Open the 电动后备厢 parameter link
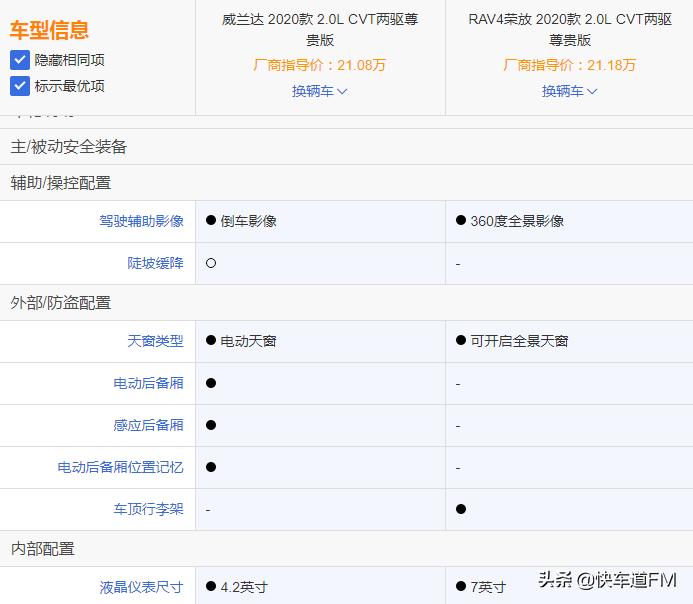This screenshot has height=604, width=693. click(148, 383)
